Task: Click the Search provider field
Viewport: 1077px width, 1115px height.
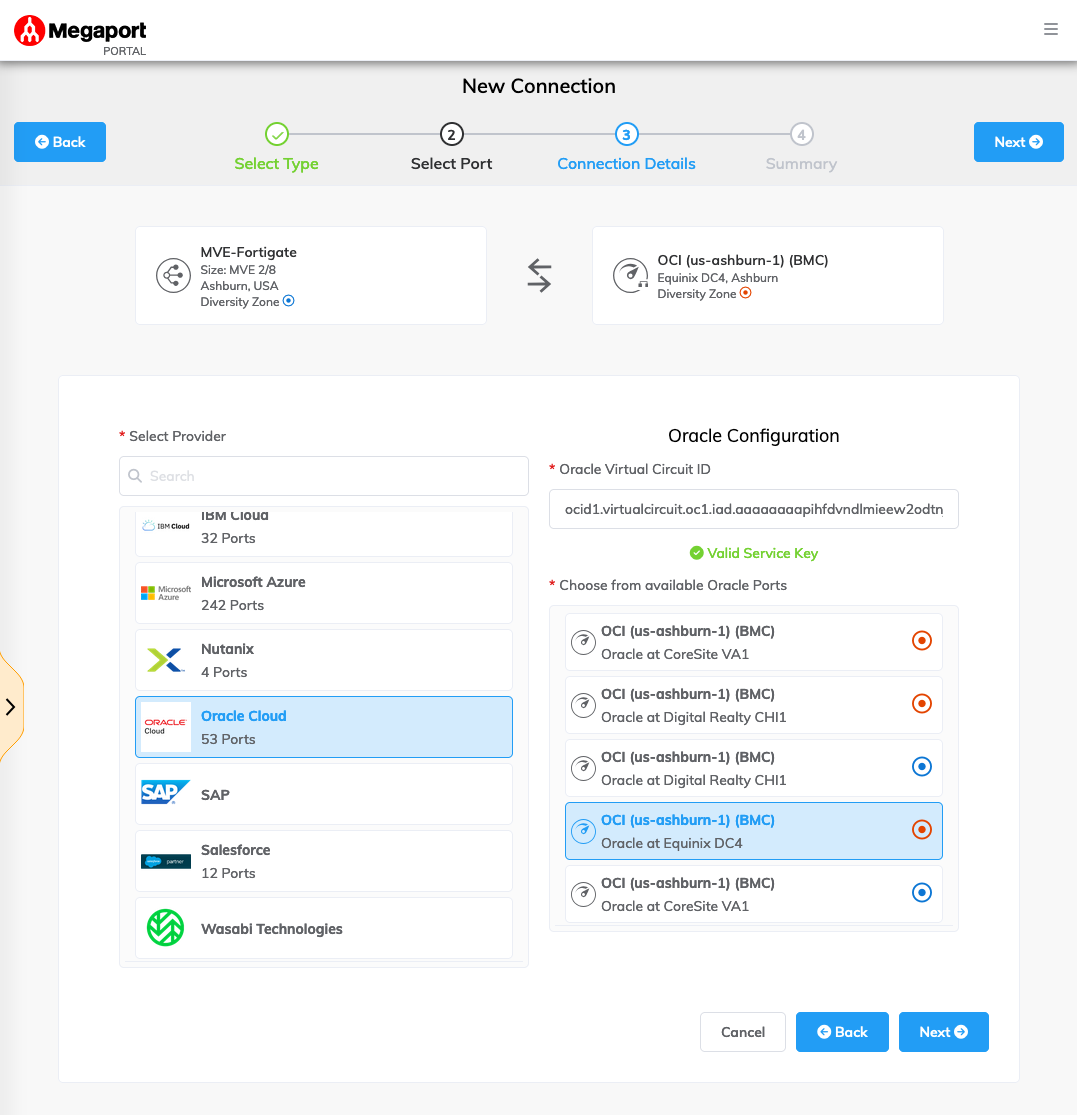Action: pyautogui.click(x=323, y=476)
